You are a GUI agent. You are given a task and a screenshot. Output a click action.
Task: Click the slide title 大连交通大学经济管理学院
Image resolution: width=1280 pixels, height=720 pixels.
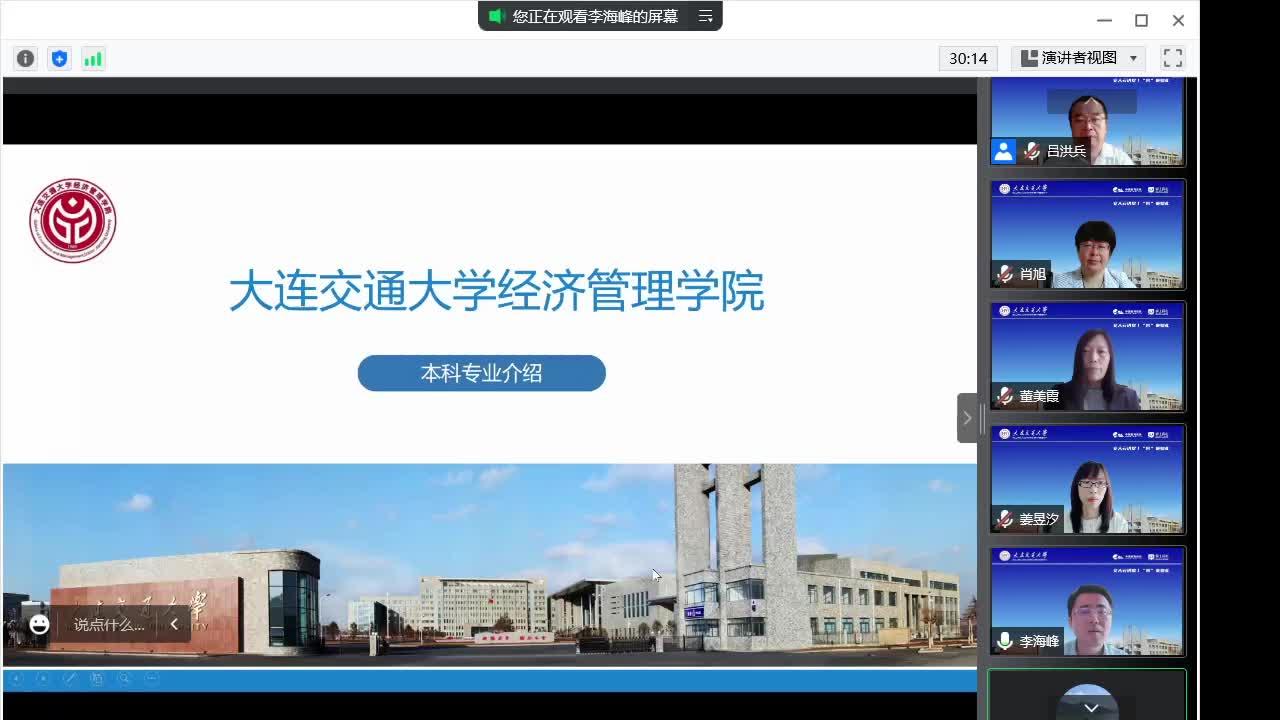497,290
